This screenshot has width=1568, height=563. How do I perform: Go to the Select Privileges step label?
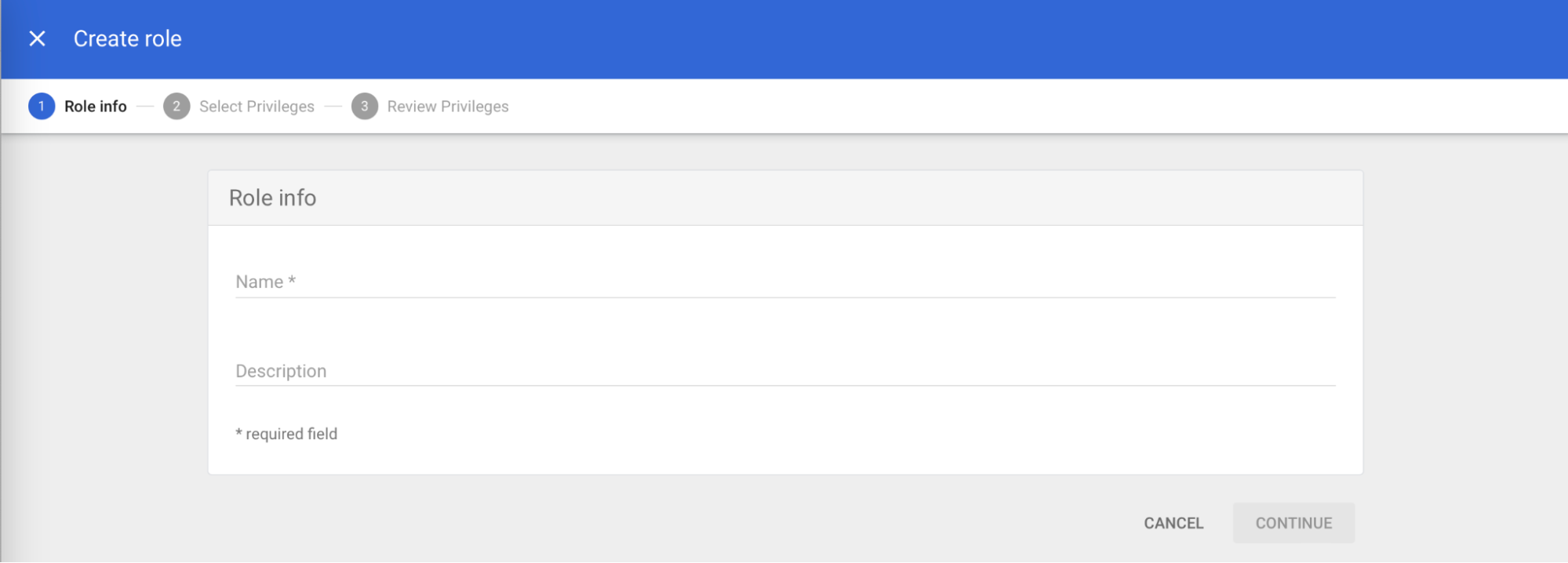click(256, 107)
